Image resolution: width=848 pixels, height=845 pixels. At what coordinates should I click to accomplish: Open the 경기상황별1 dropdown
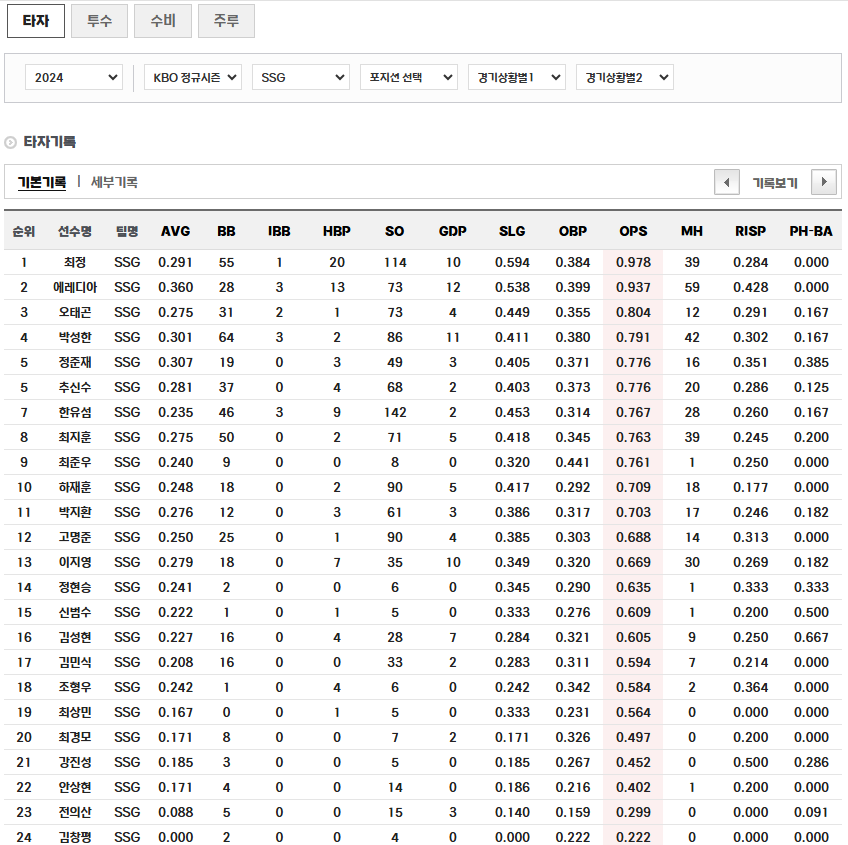(517, 77)
